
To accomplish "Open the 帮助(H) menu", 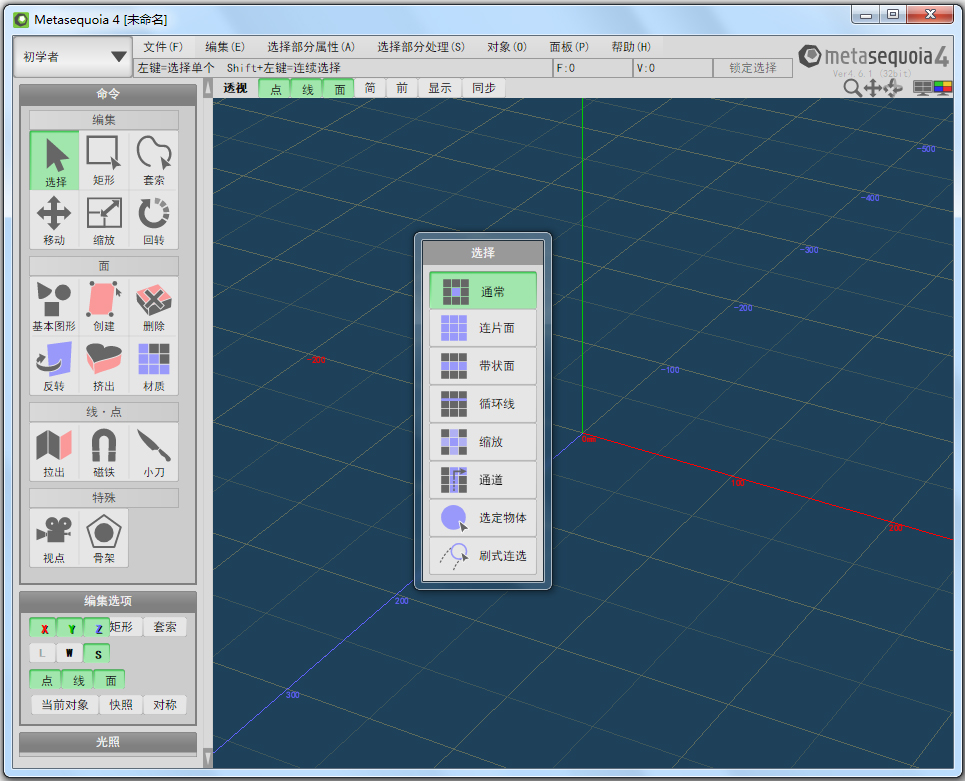I will pyautogui.click(x=631, y=47).
